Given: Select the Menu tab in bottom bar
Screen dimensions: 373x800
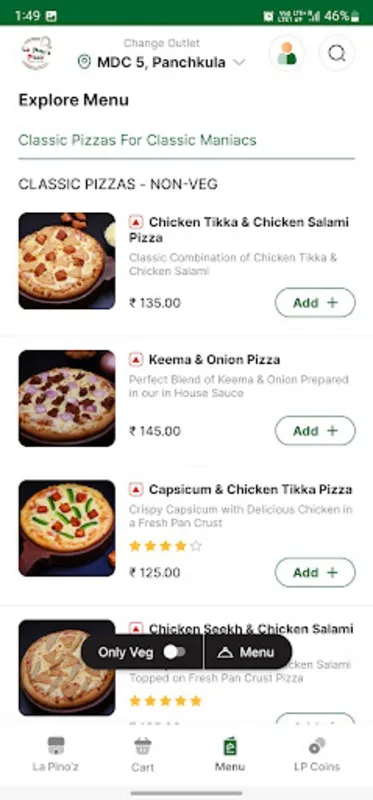Looking at the screenshot, I should 230,754.
